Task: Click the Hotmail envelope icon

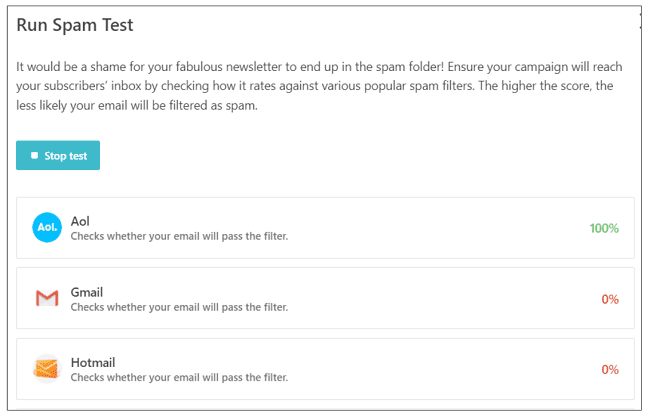Action: click(x=47, y=369)
